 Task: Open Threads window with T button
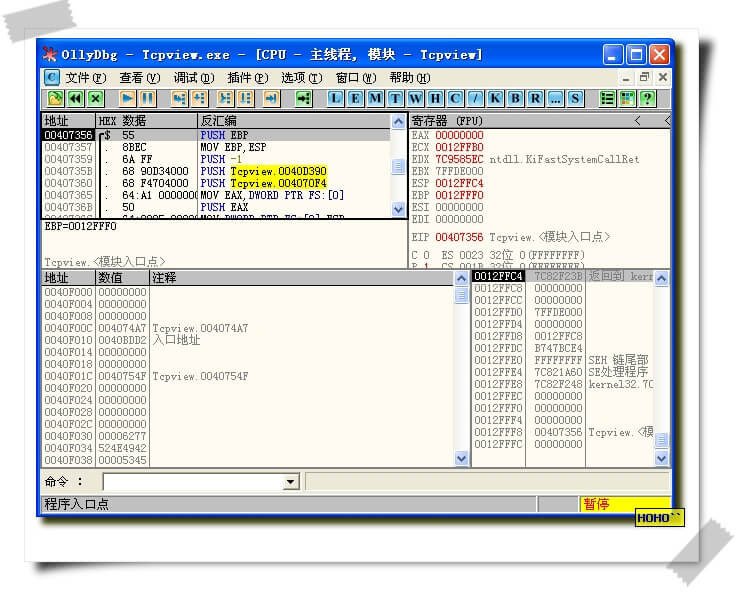[x=395, y=99]
